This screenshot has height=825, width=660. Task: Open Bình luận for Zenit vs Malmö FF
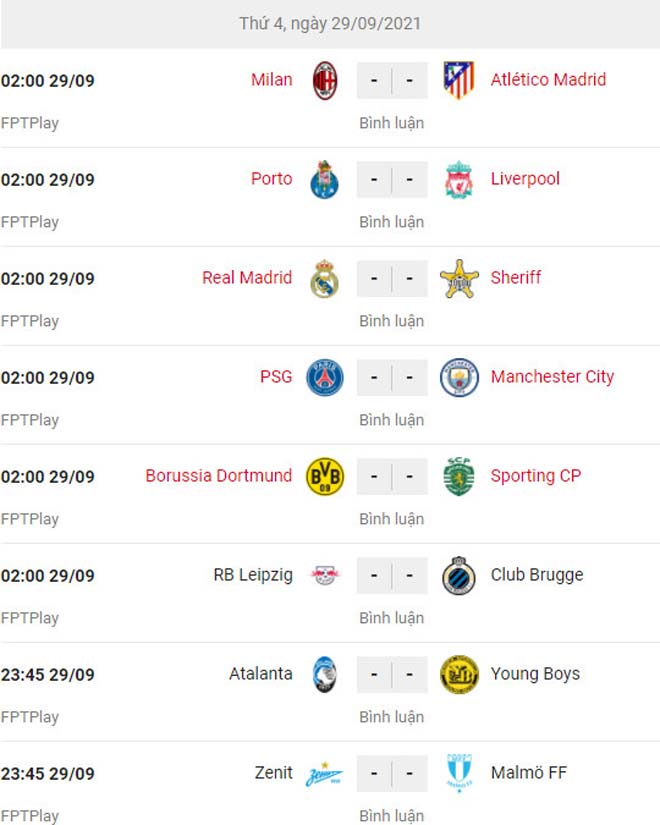pos(392,816)
